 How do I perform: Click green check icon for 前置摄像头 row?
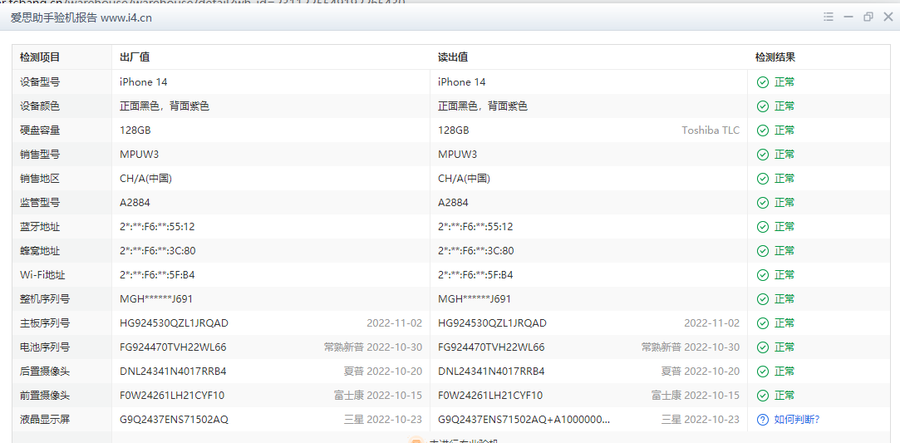coord(763,395)
